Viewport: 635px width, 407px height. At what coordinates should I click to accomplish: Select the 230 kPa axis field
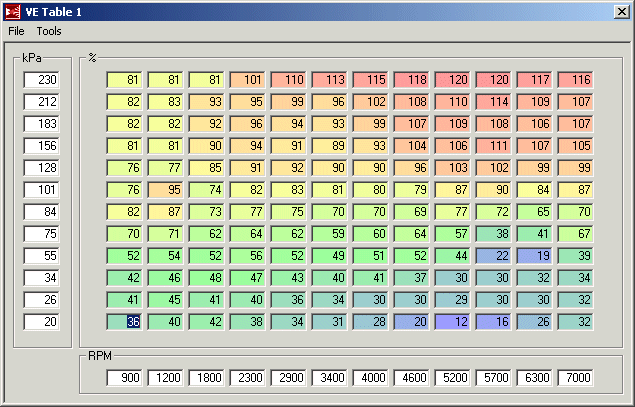(43, 80)
